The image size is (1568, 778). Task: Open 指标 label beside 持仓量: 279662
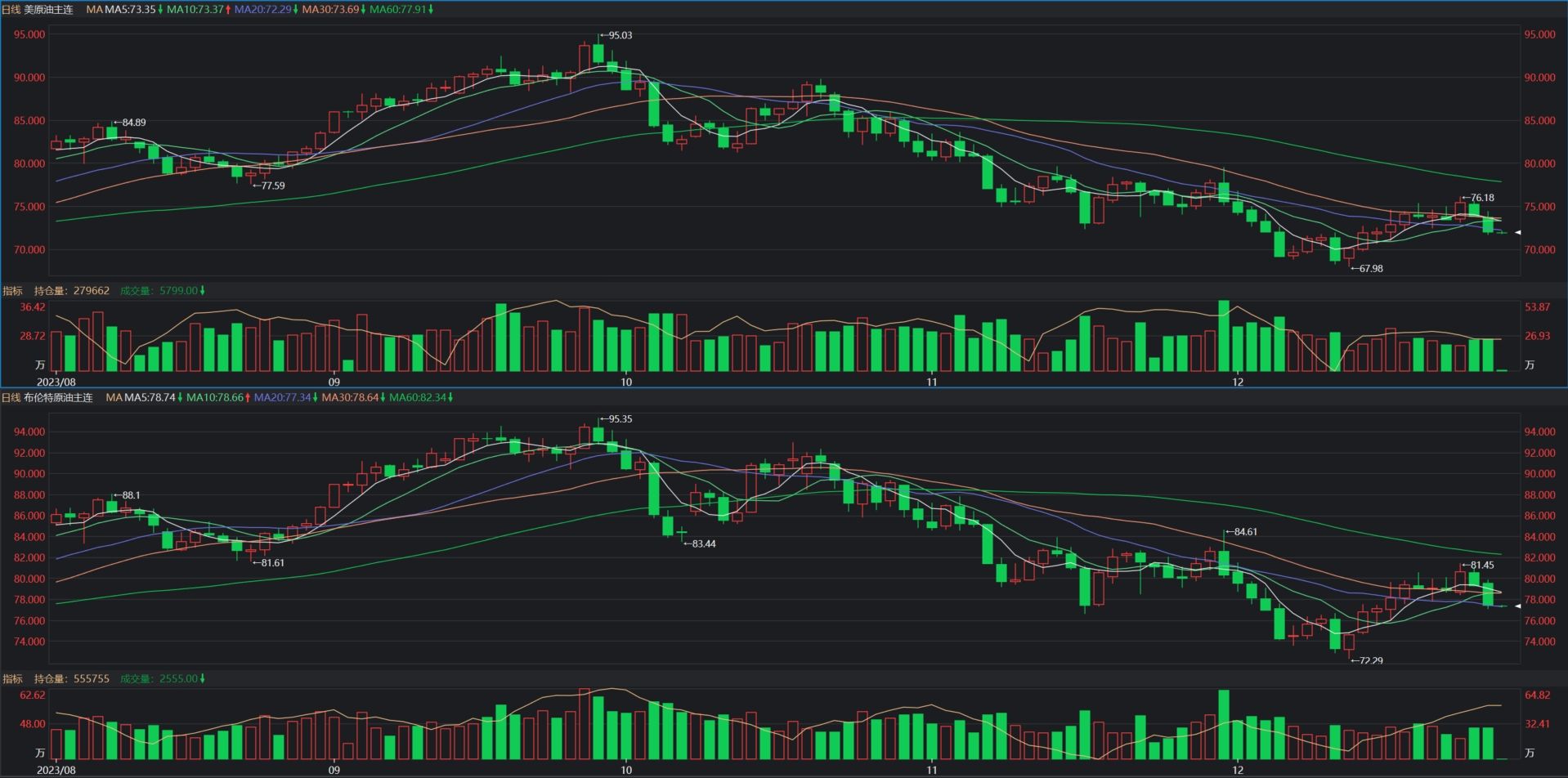coord(12,291)
